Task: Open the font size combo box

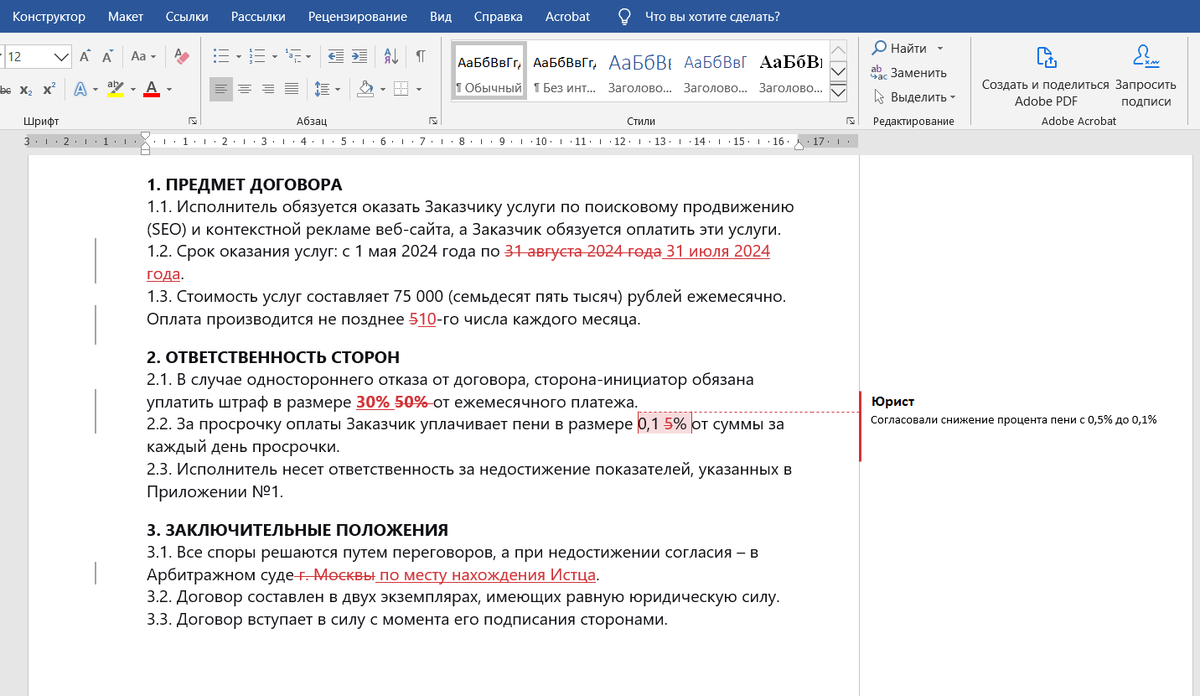Action: pos(36,56)
